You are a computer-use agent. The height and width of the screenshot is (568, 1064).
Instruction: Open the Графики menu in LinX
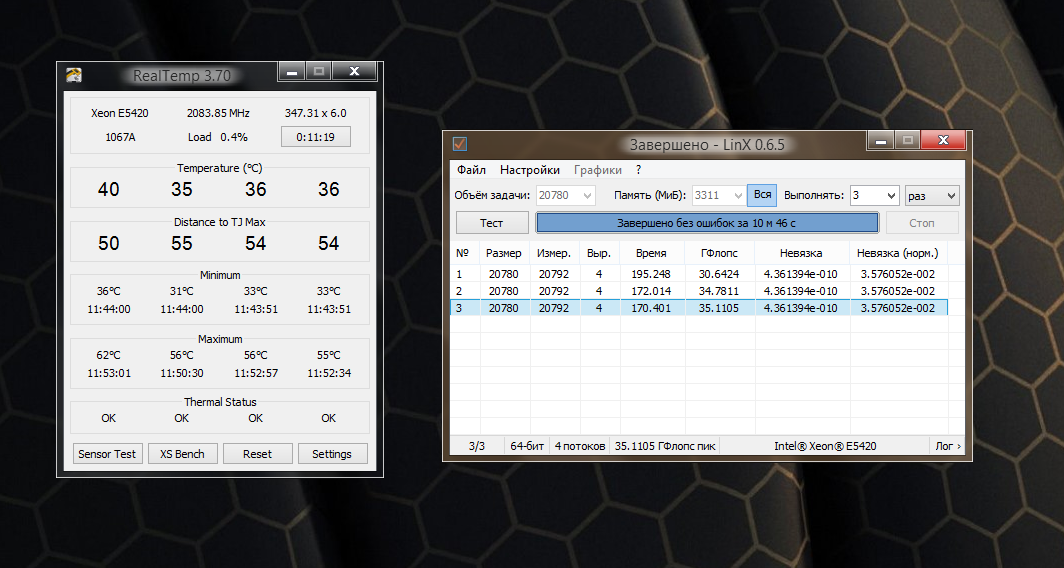tap(598, 170)
